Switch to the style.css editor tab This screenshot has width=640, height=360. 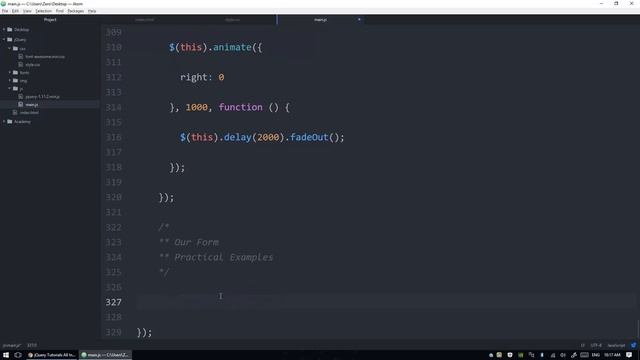pyautogui.click(x=233, y=20)
